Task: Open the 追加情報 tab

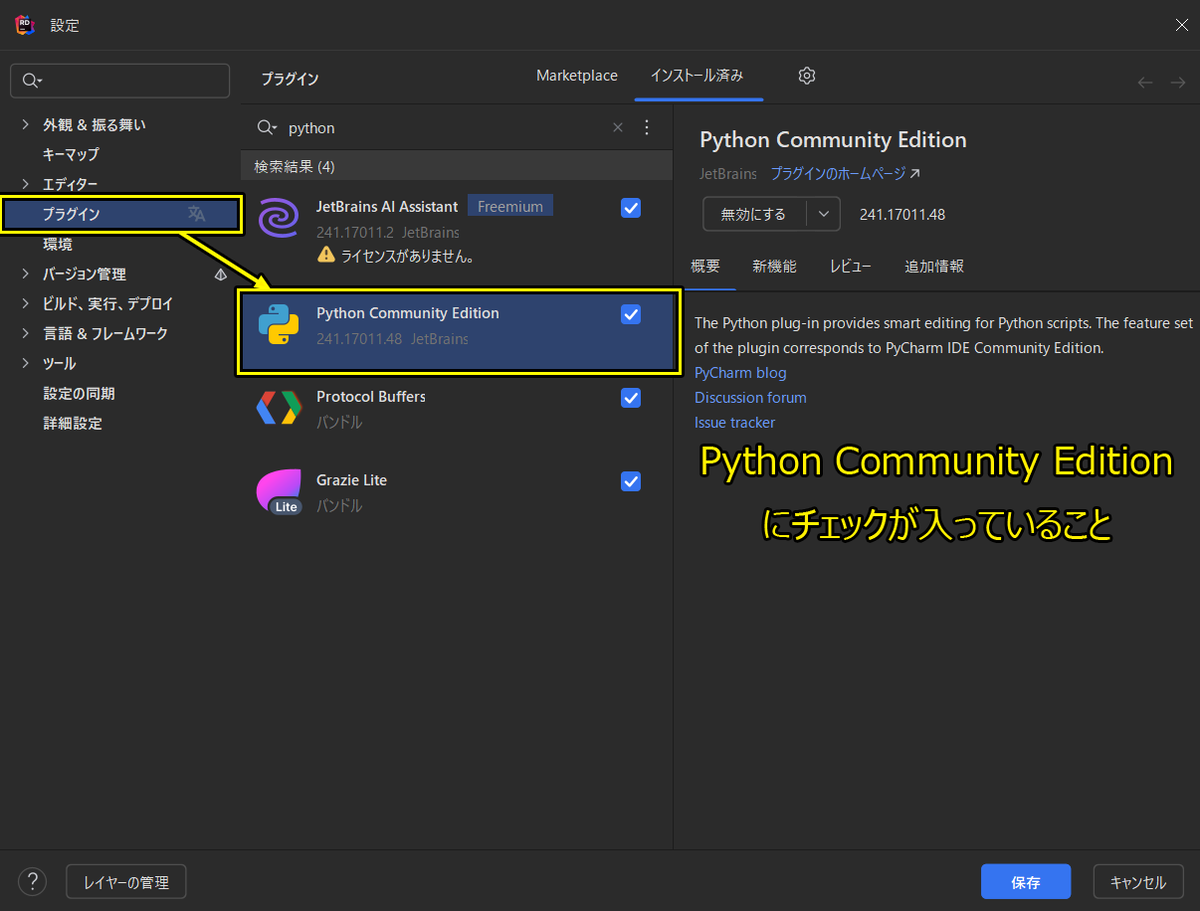Action: tap(934, 266)
